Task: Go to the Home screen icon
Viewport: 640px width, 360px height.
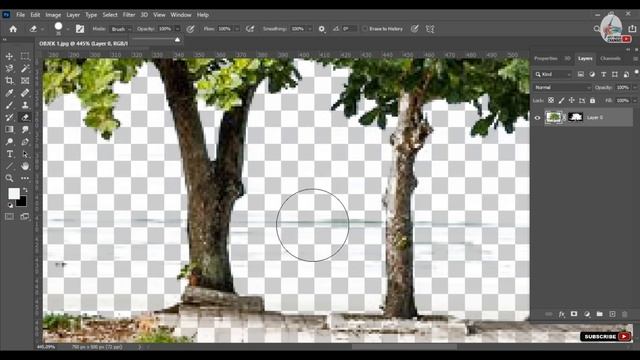Action: click(13, 29)
